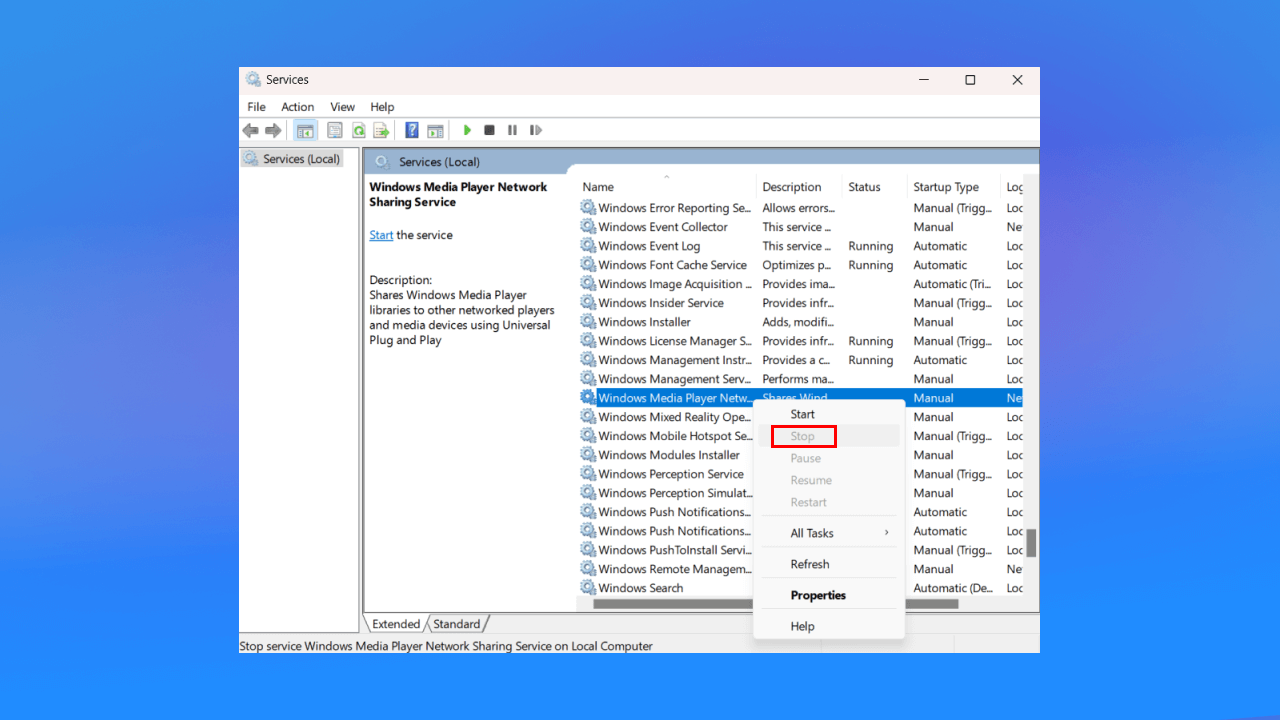
Task: Click the vertical scrollbar thumb of services list
Action: [x=1031, y=543]
